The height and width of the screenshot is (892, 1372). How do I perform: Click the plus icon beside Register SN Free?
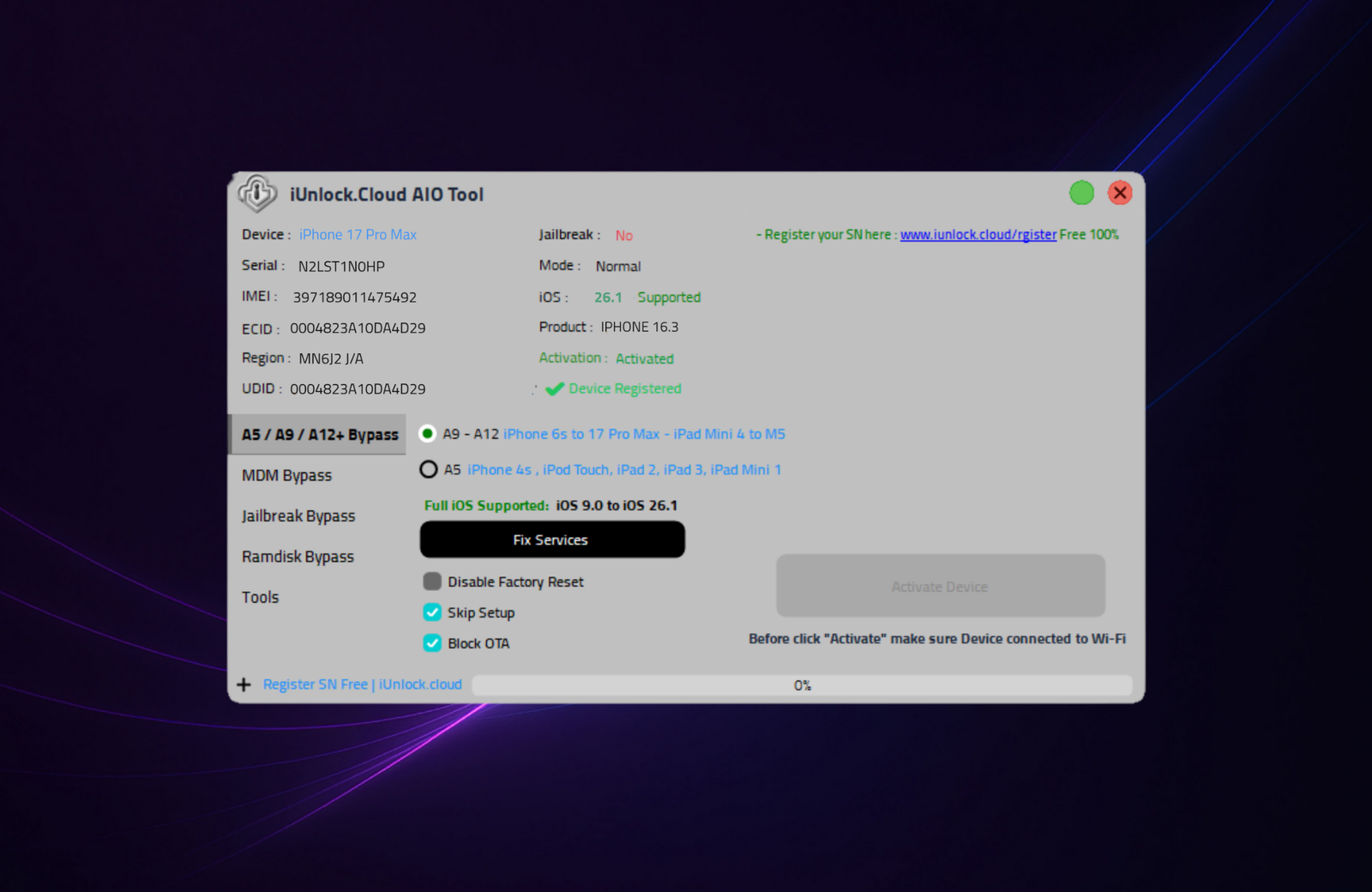(244, 684)
